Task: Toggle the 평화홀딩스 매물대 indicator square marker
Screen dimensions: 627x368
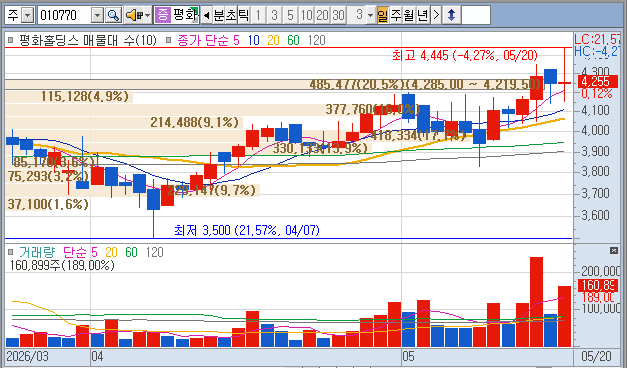Action: (x=11, y=40)
